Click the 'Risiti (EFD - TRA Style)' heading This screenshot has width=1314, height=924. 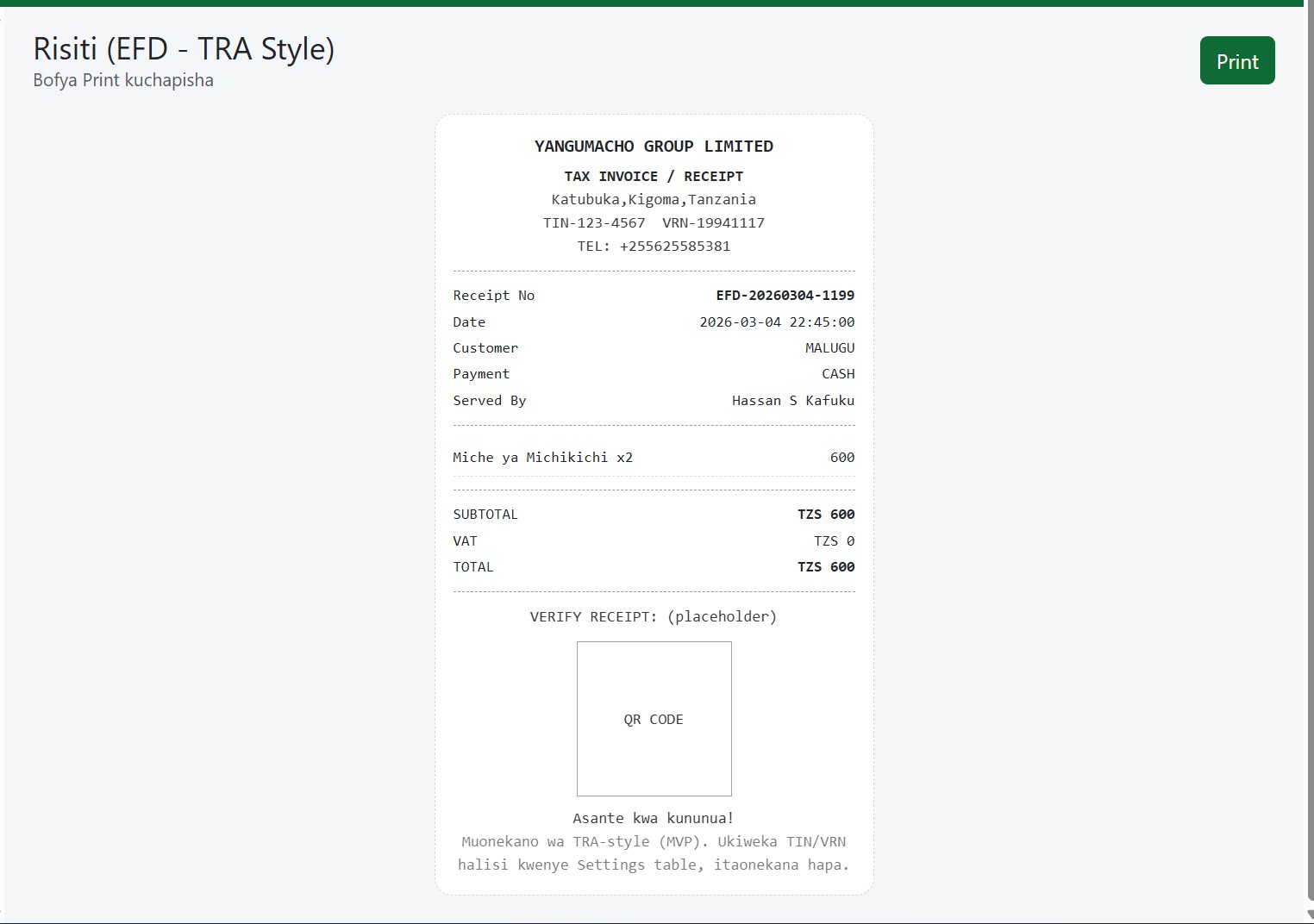[x=184, y=49]
